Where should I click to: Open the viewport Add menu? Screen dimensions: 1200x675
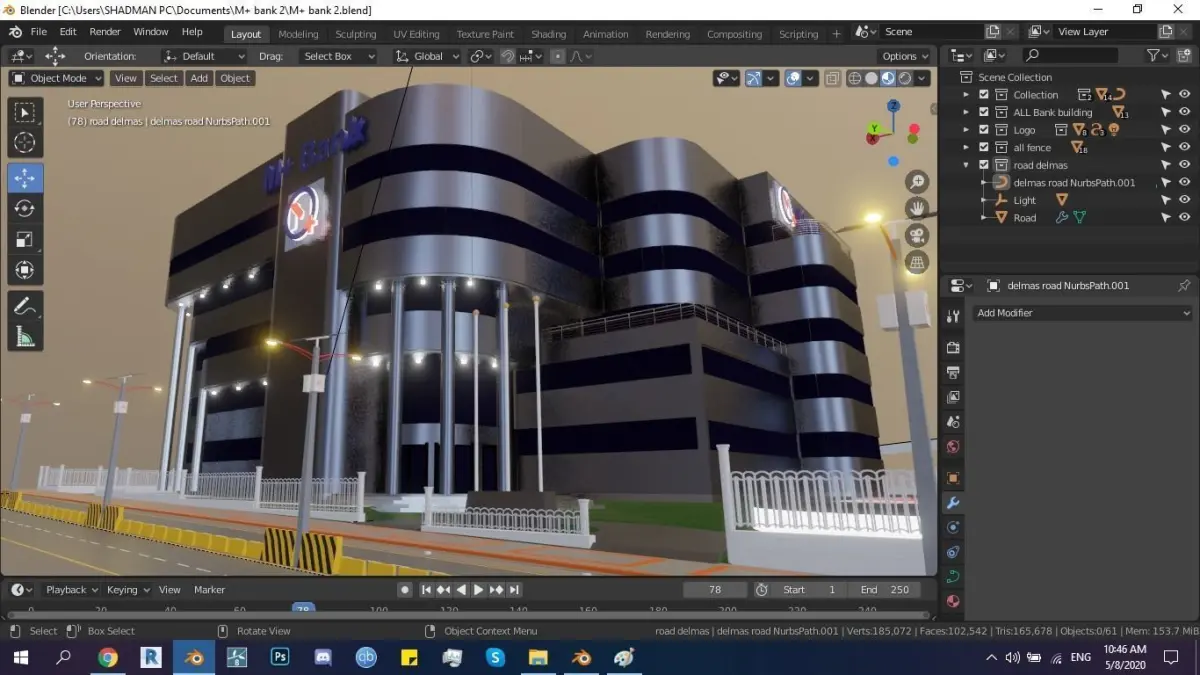click(x=199, y=78)
